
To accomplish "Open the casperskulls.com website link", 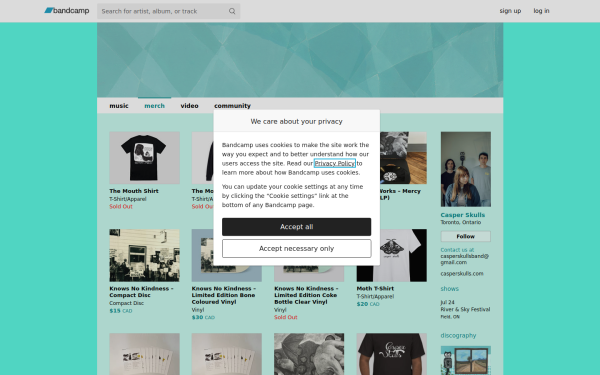I will tap(462, 274).
